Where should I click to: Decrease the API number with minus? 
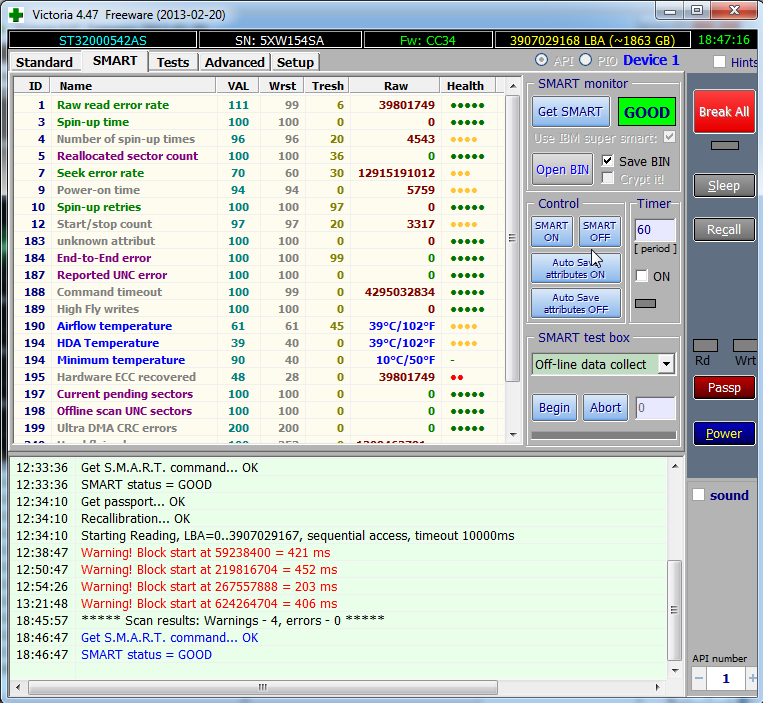[x=699, y=678]
